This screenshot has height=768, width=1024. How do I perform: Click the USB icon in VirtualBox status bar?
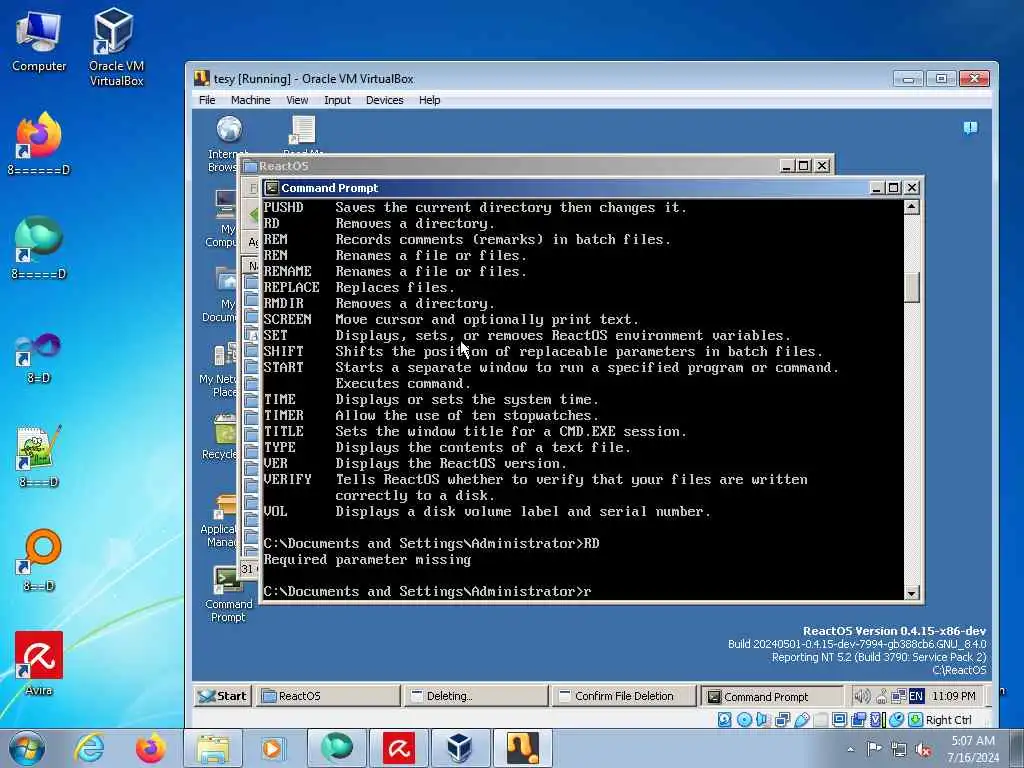pos(802,720)
